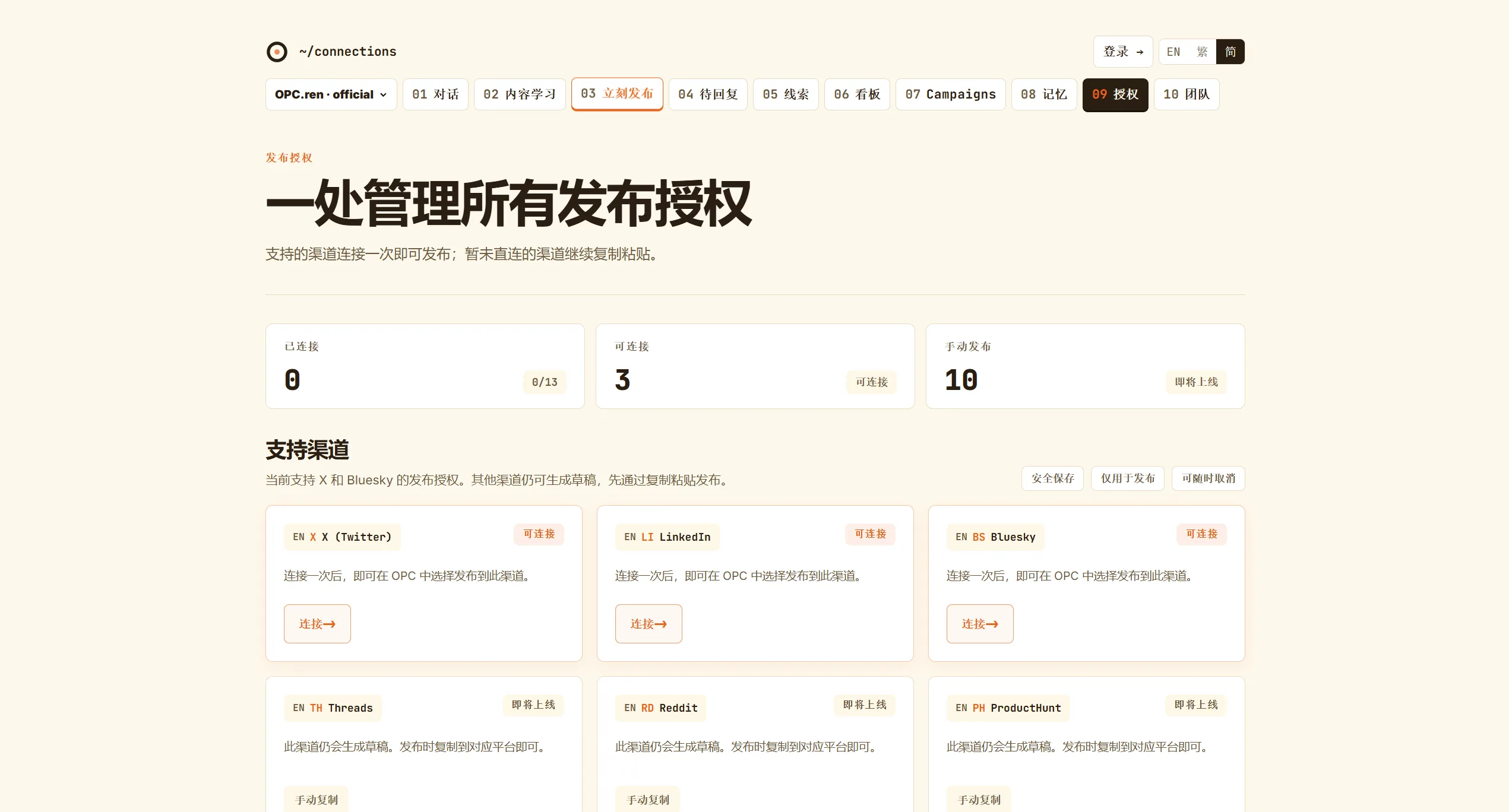
Task: Click 即将上线 status on ProductHunt card
Action: coord(1196,705)
